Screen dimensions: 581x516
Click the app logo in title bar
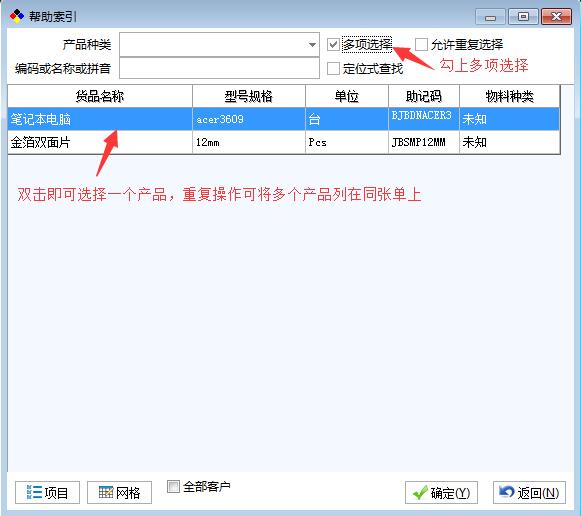(17, 16)
